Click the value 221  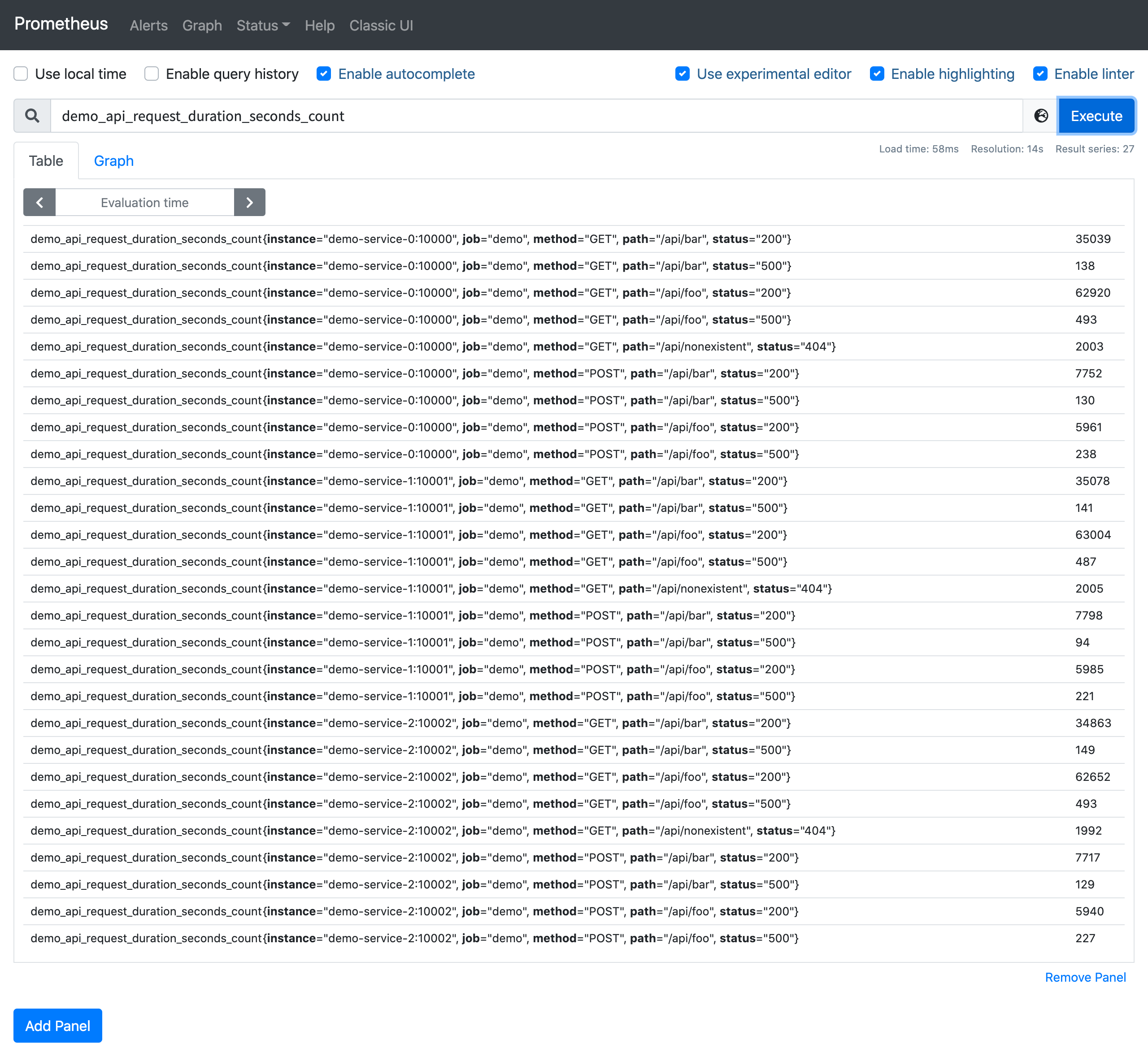(1085, 696)
